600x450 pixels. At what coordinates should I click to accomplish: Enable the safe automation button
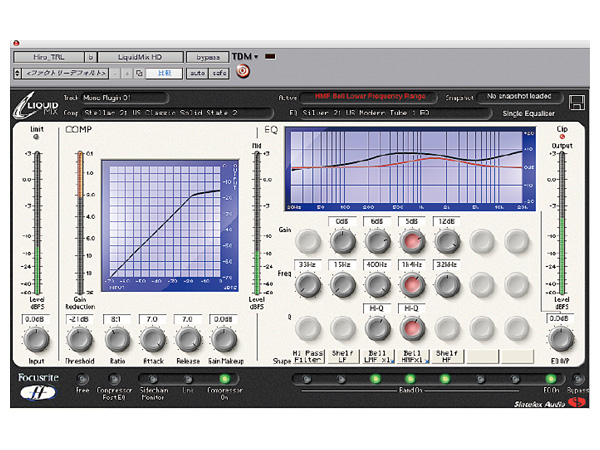[219, 73]
